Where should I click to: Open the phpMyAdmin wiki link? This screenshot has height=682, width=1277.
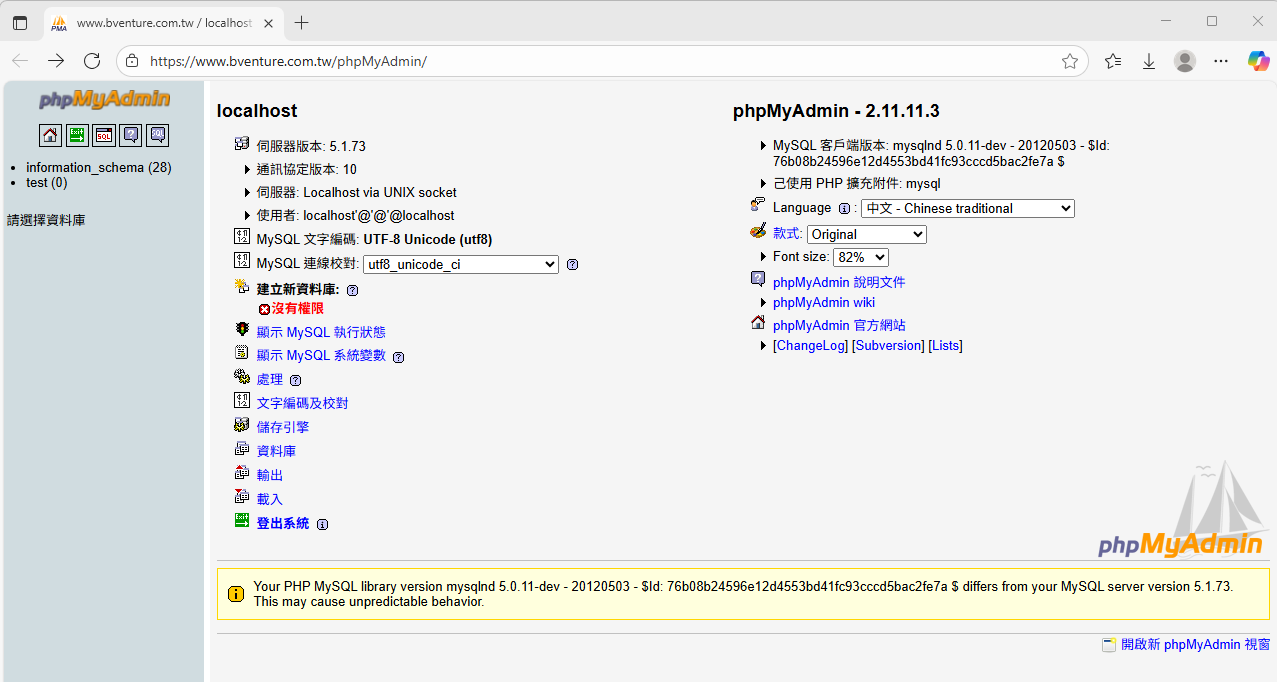(824, 302)
